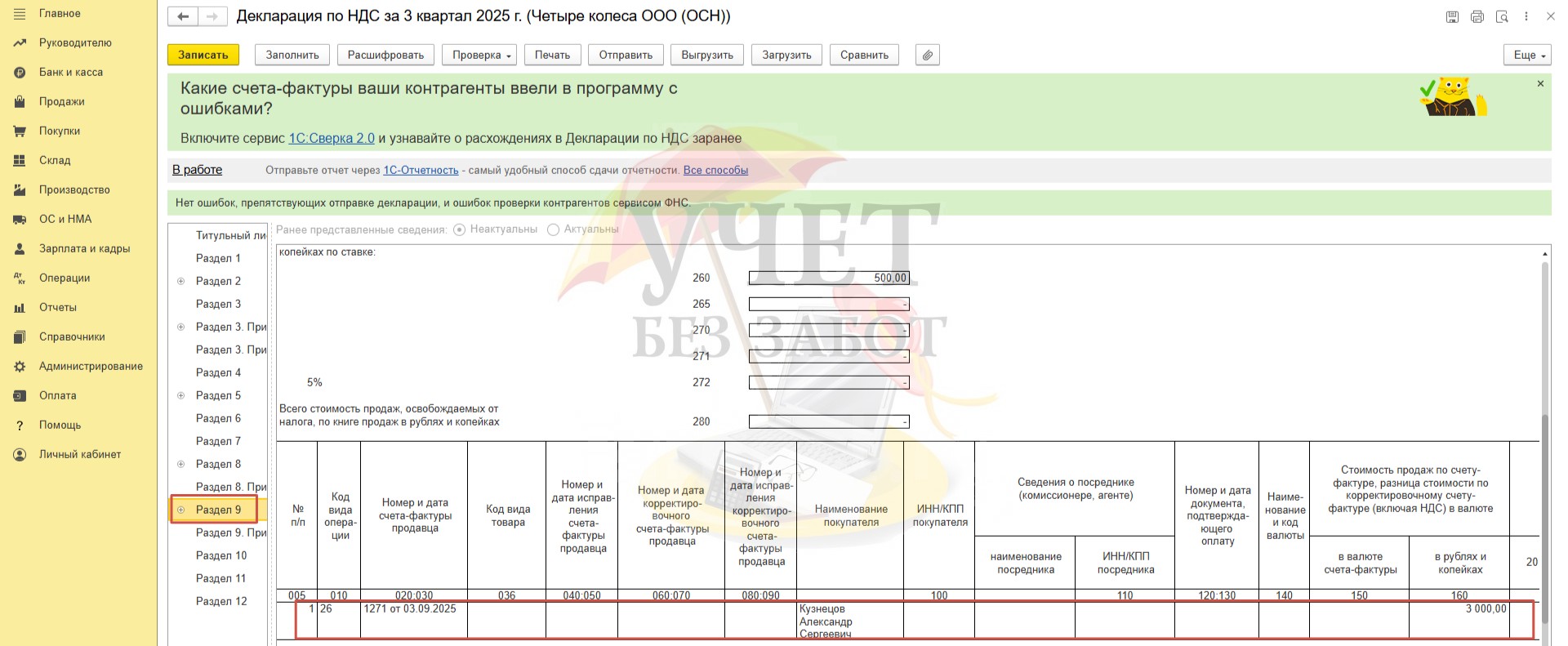Expand the Раздел 2 tree node
The width and height of the screenshot is (1568, 646).
[181, 281]
